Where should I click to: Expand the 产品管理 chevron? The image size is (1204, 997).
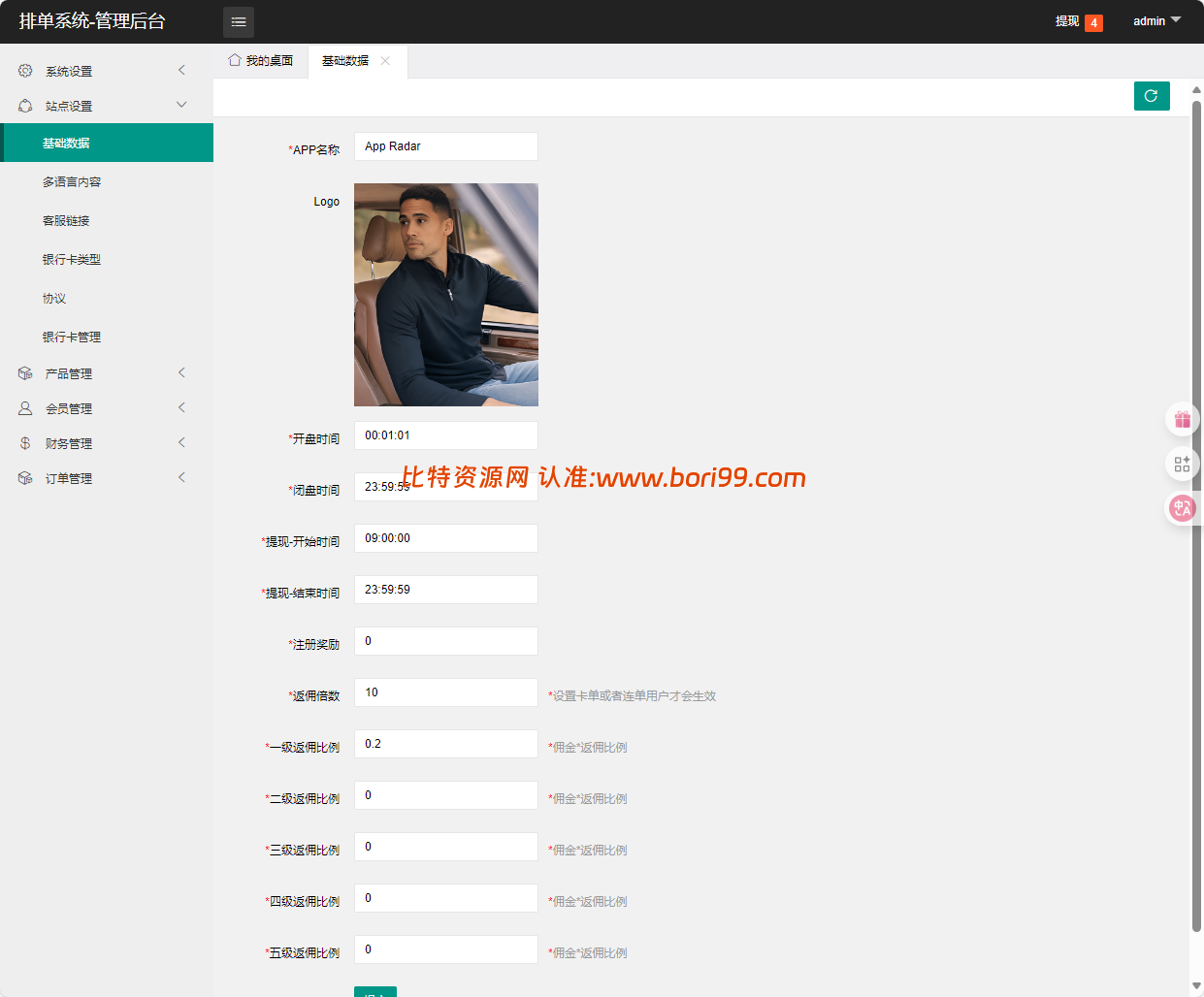(181, 372)
